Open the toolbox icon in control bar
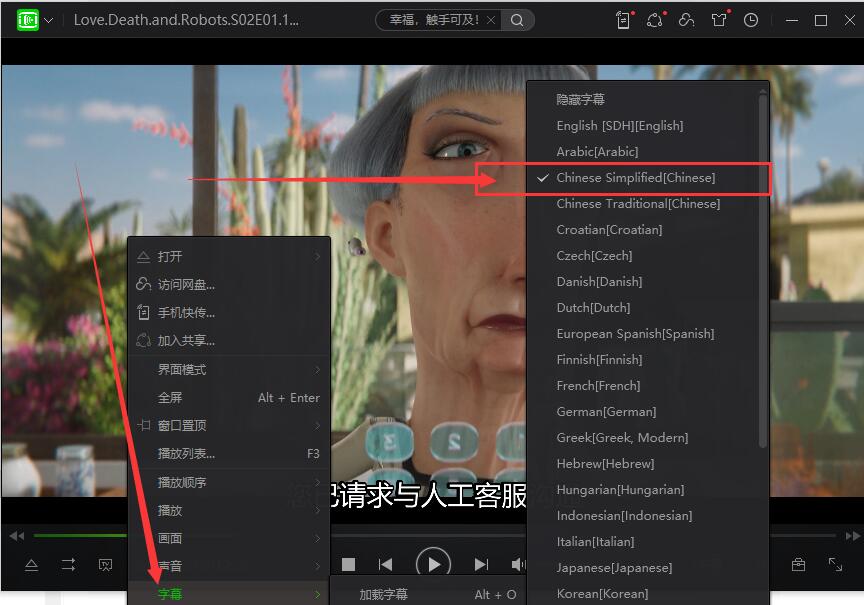This screenshot has width=864, height=605. point(798,565)
